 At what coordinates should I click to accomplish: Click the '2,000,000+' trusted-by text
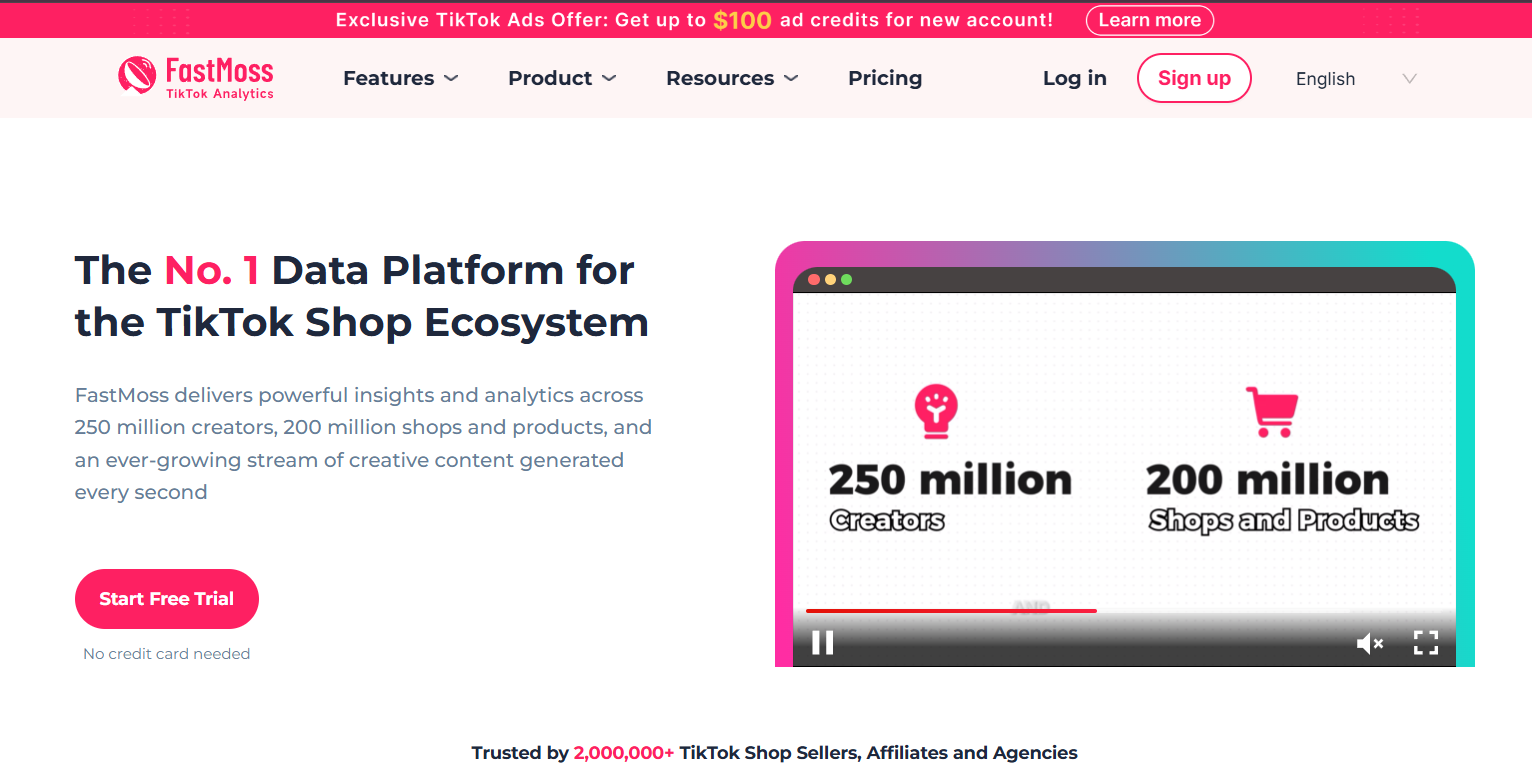624,753
